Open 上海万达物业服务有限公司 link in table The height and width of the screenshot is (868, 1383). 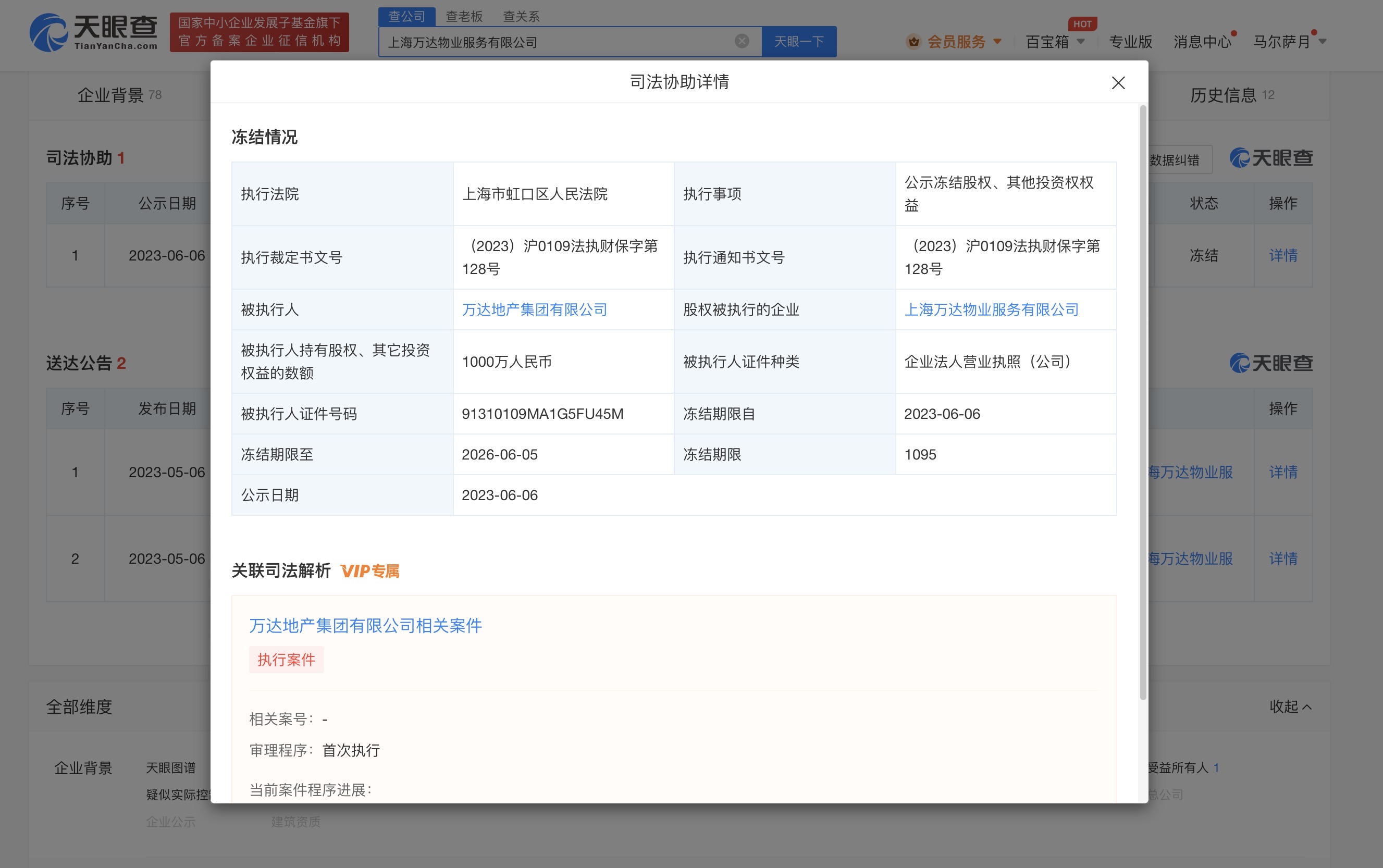click(x=991, y=310)
